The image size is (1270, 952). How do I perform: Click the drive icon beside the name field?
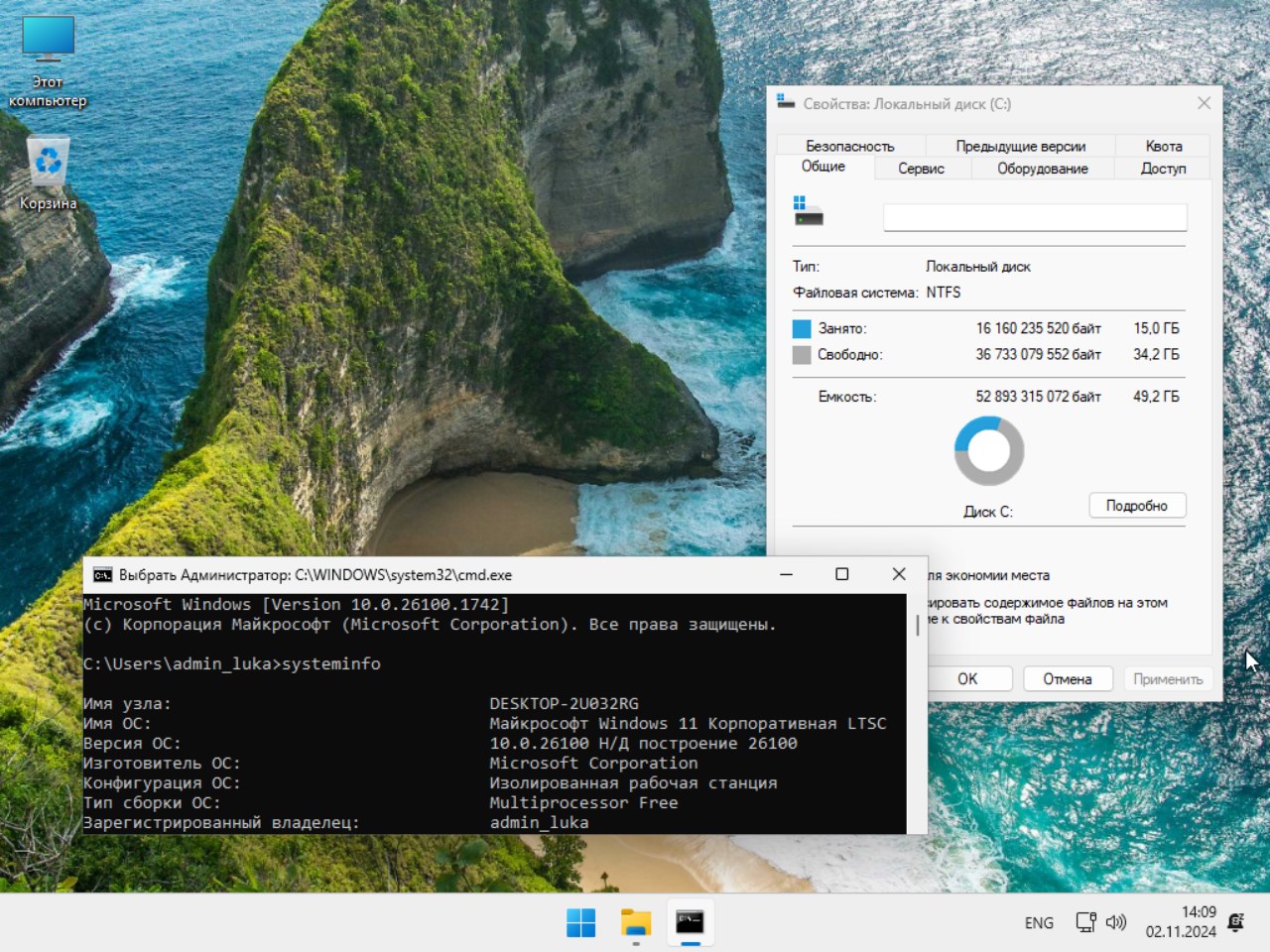(x=807, y=210)
